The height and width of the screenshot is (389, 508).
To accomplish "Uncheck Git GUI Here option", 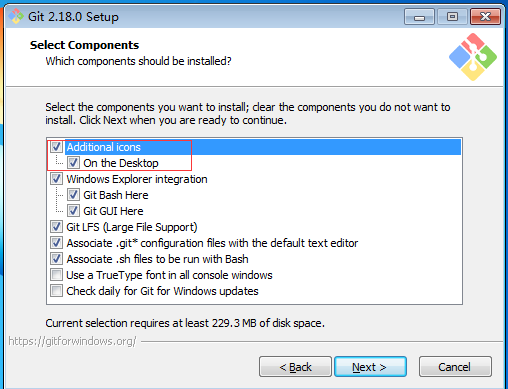I will click(73, 211).
